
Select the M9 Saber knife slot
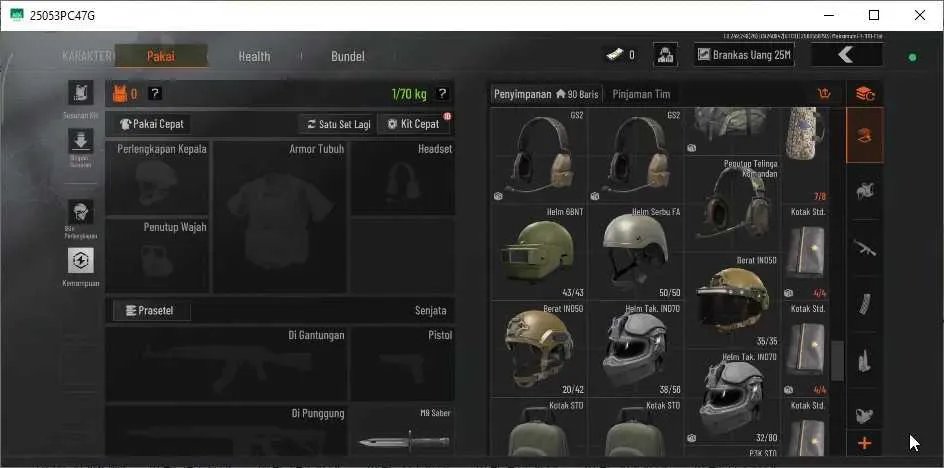point(403,431)
